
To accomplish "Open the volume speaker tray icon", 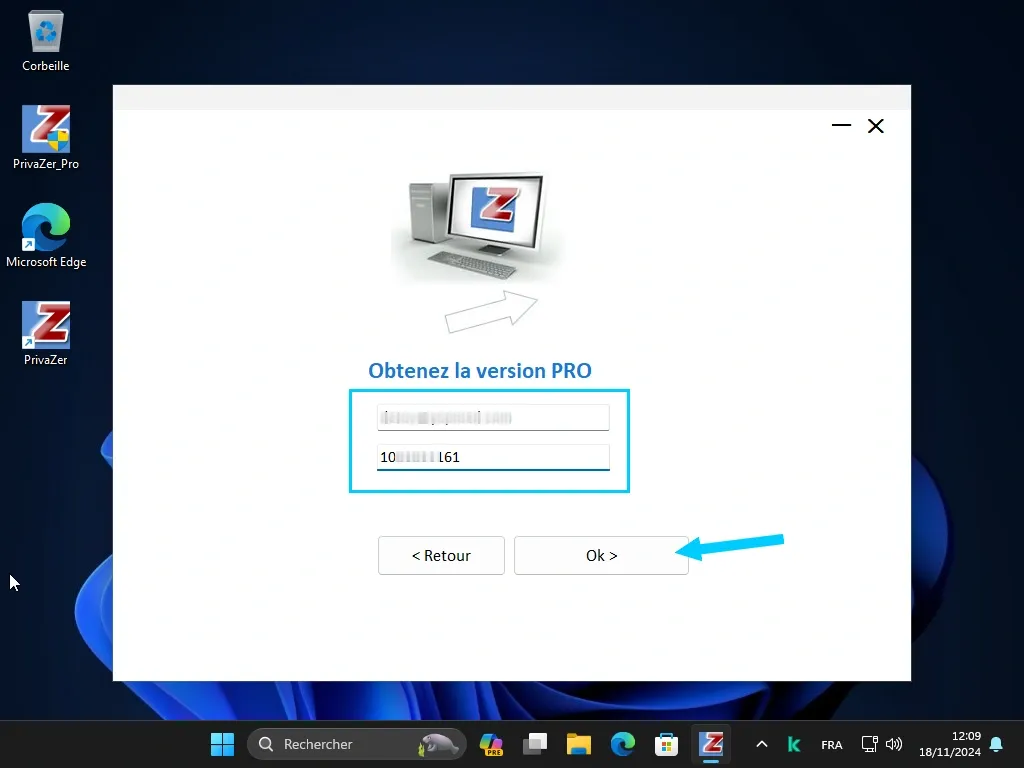I will tap(894, 744).
